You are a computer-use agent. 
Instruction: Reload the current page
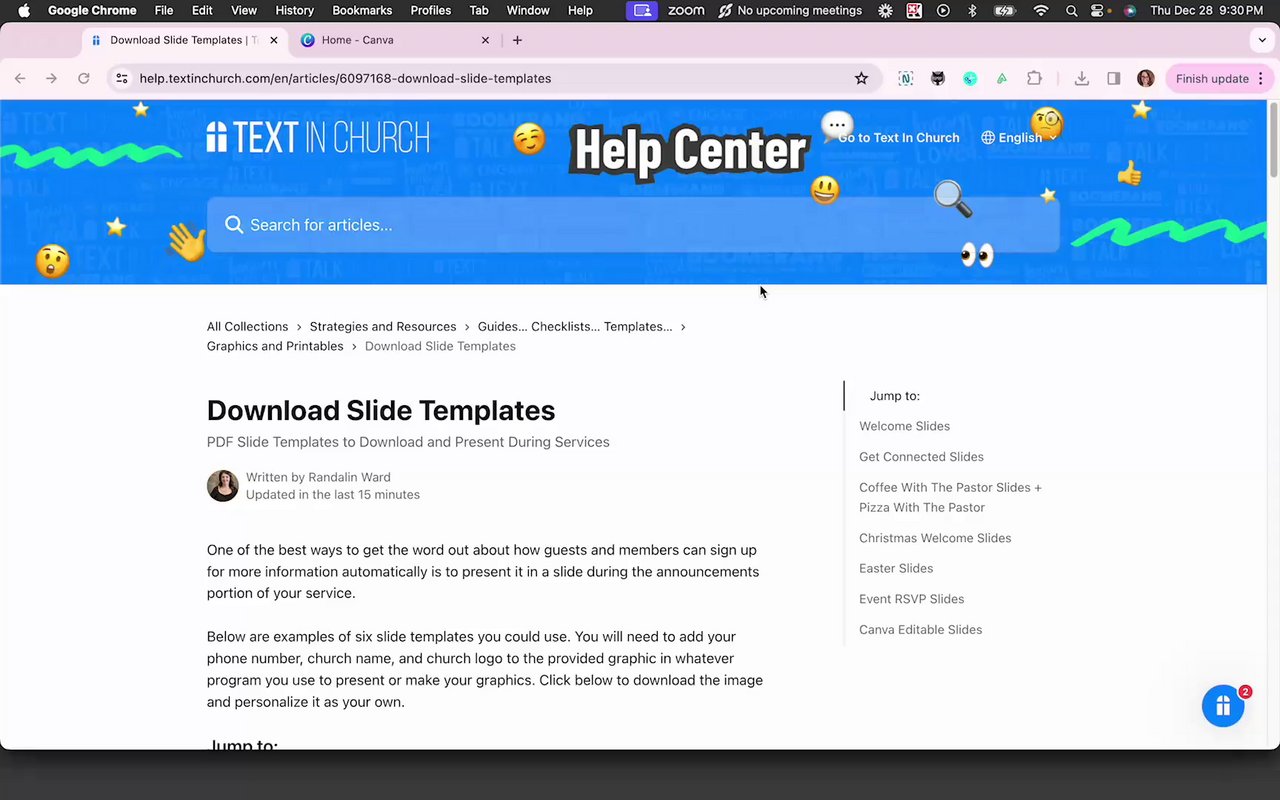pos(84,78)
